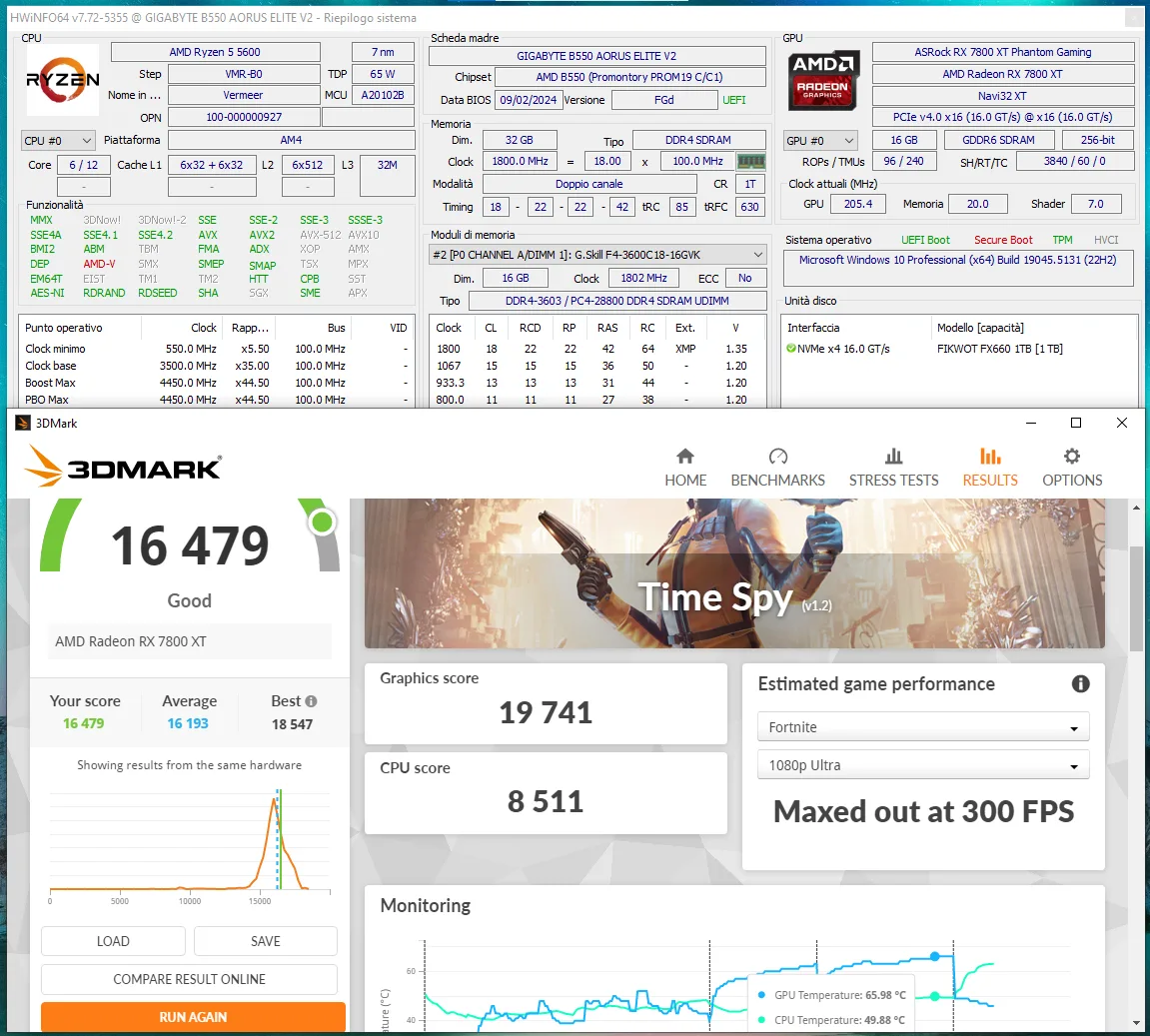Click the 3DMark vertical scrollbar thumb

(1136, 597)
